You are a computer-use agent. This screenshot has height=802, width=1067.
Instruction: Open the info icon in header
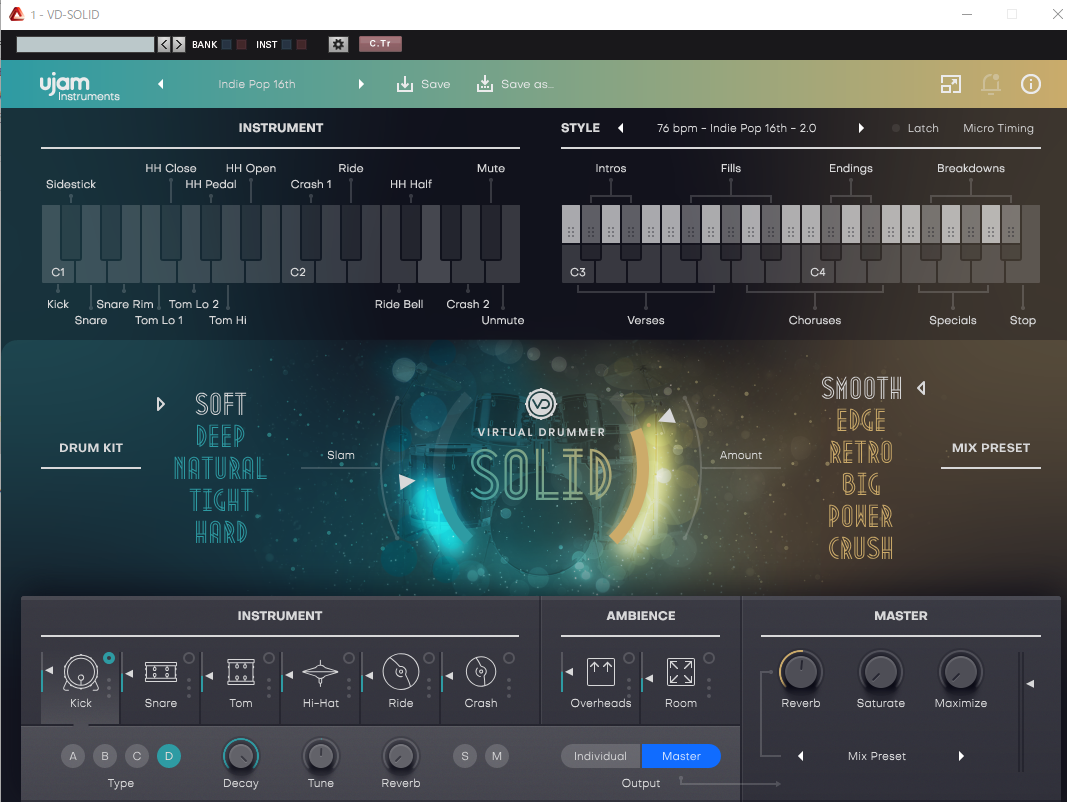(1030, 84)
